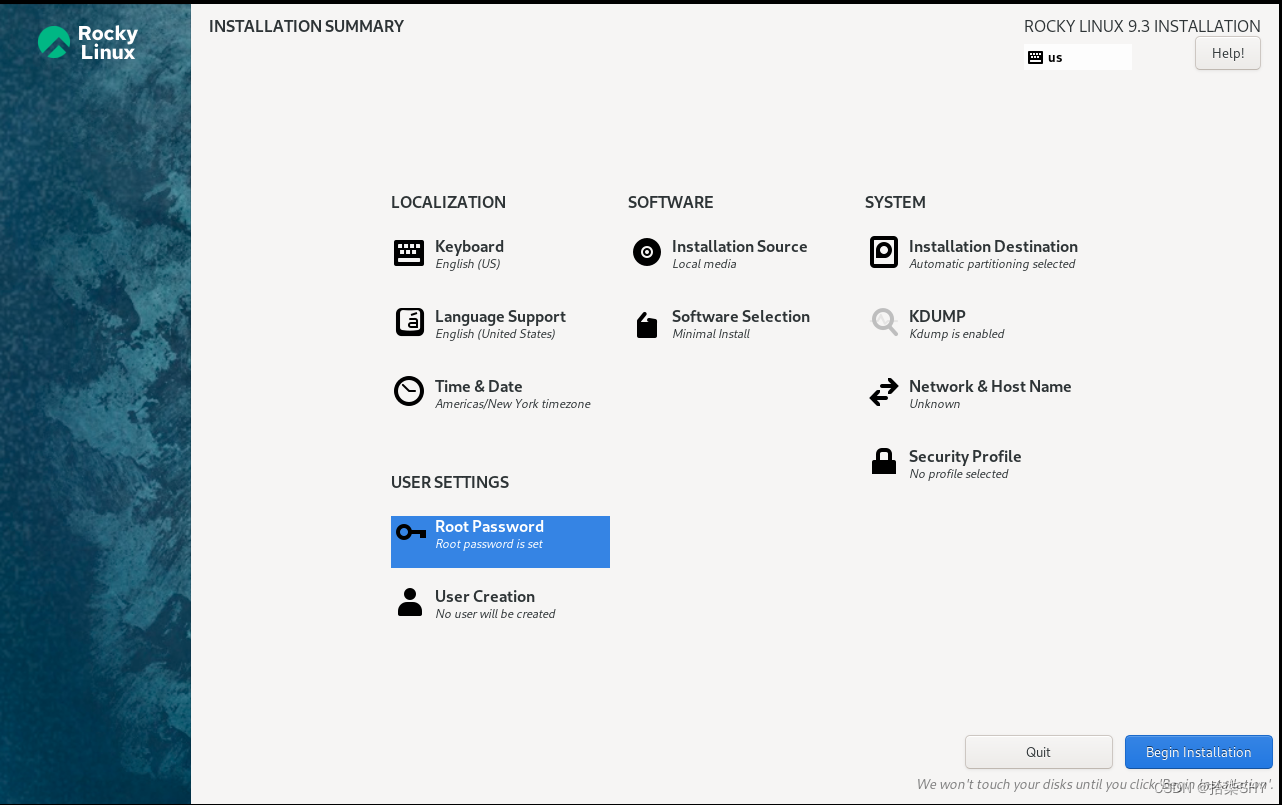
Task: Open the Software Selection package icon
Action: pyautogui.click(x=647, y=325)
